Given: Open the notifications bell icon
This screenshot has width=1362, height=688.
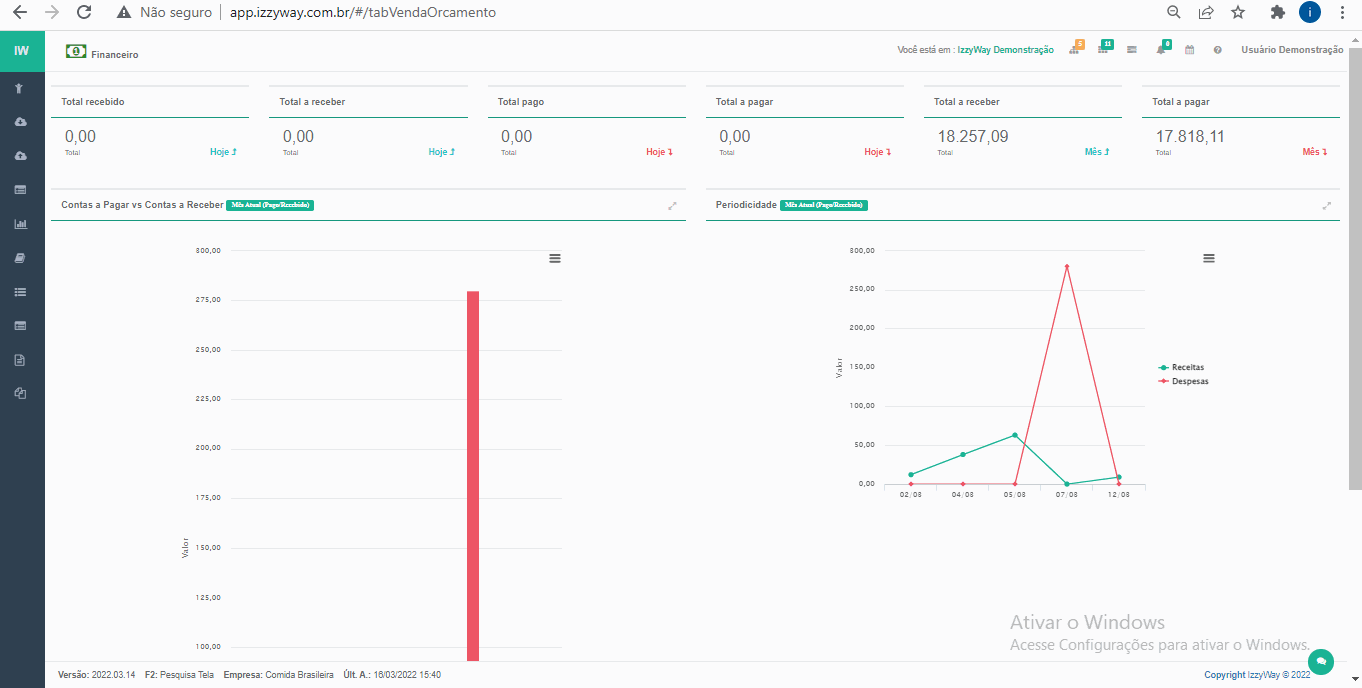Looking at the screenshot, I should (x=1161, y=50).
